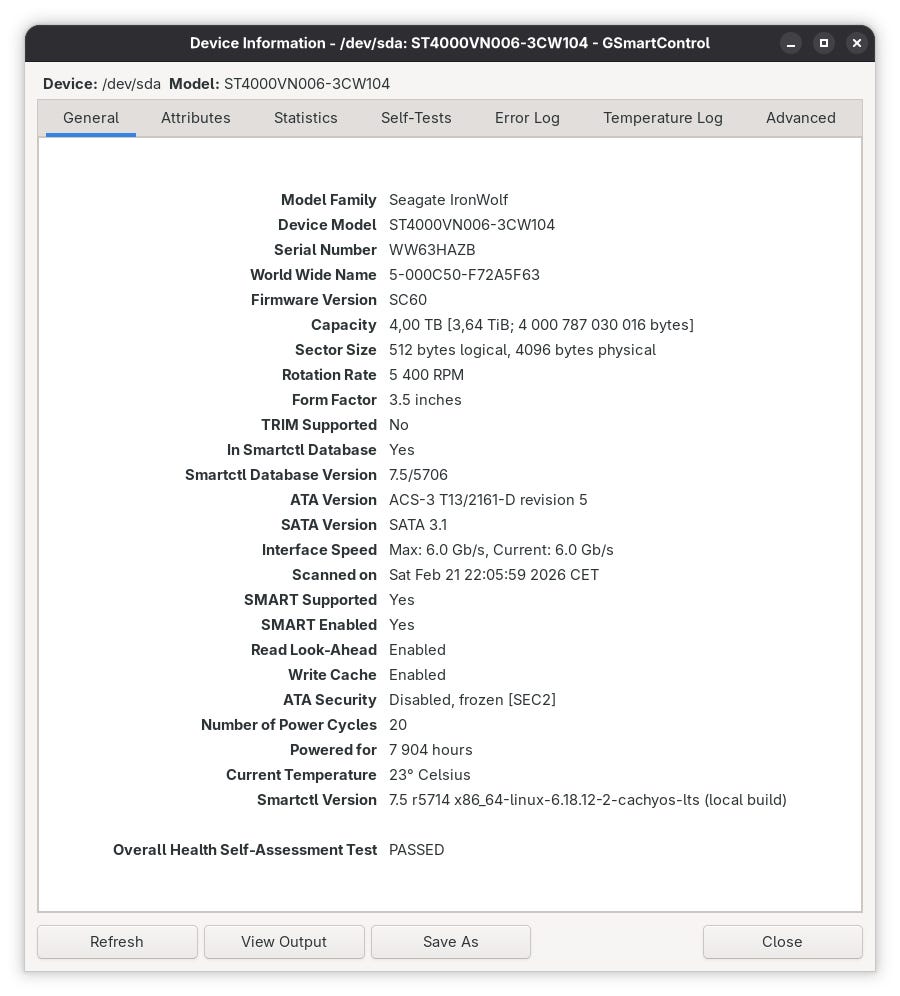900x996 pixels.
Task: Show the Error Log tab
Action: click(x=527, y=118)
